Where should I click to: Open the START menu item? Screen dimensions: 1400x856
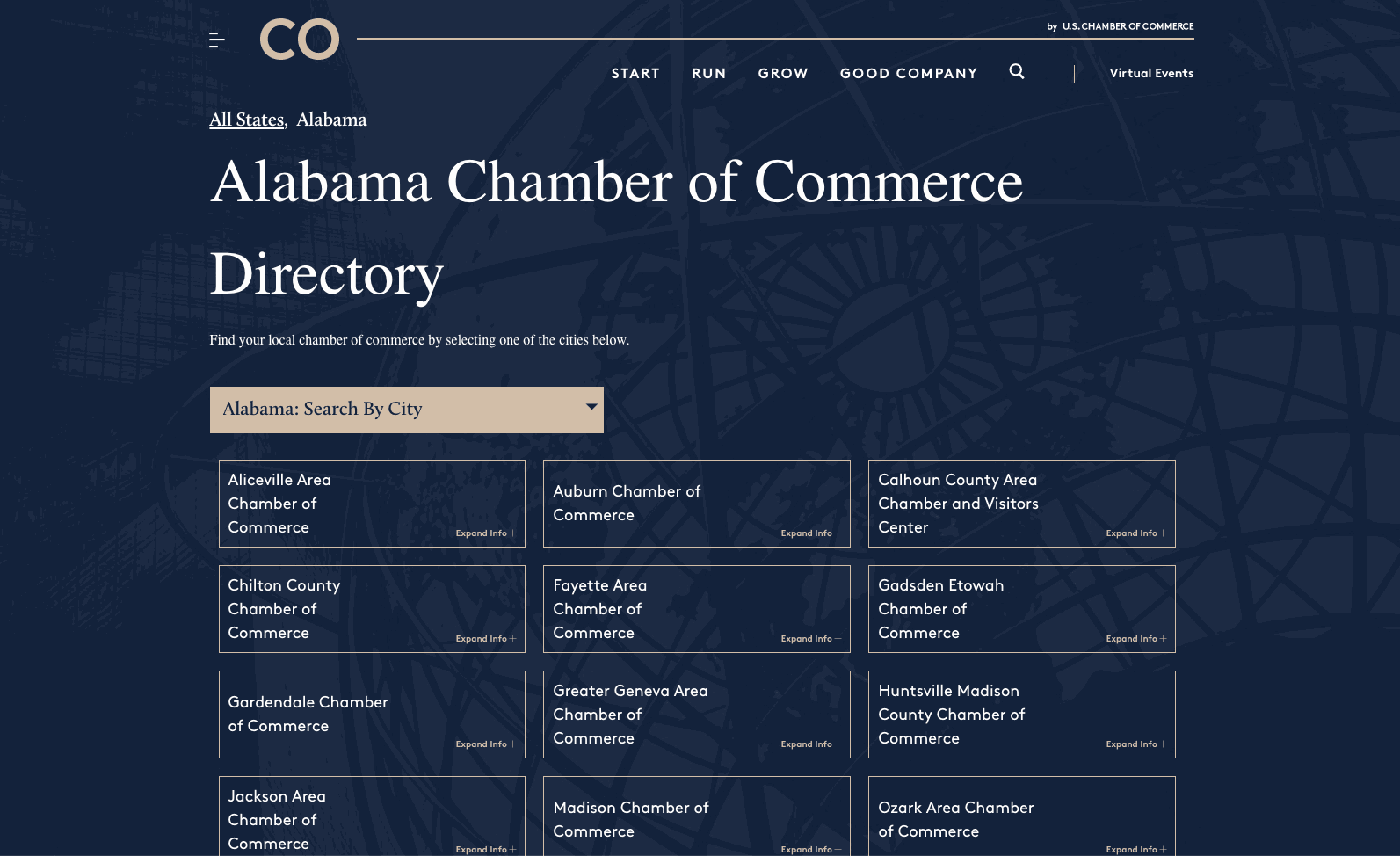click(635, 74)
